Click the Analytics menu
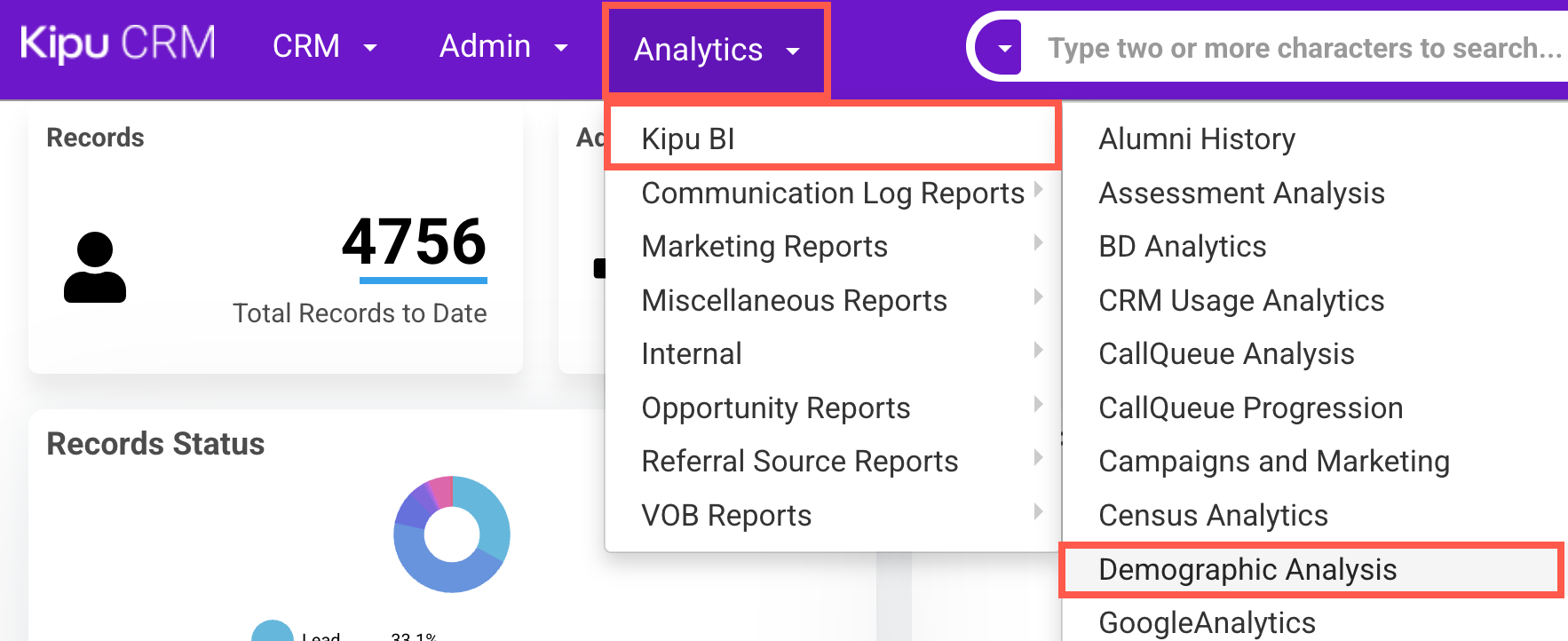This screenshot has width=1568, height=641. (x=716, y=50)
